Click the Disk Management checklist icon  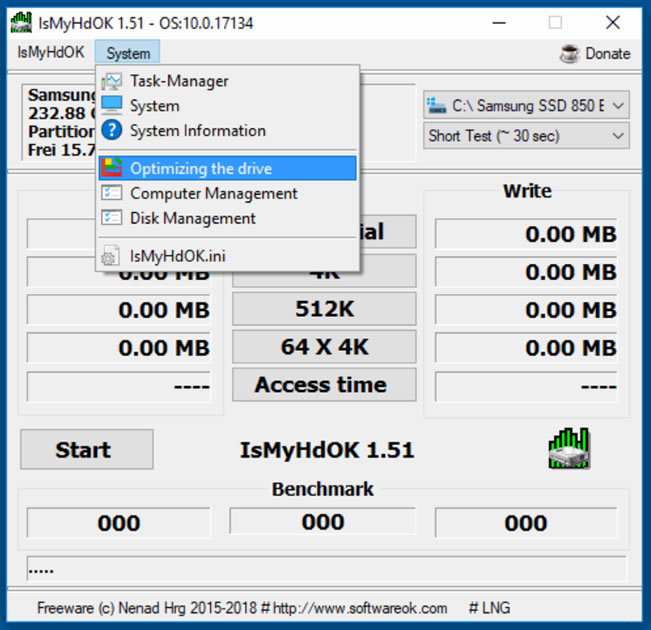pyautogui.click(x=112, y=218)
